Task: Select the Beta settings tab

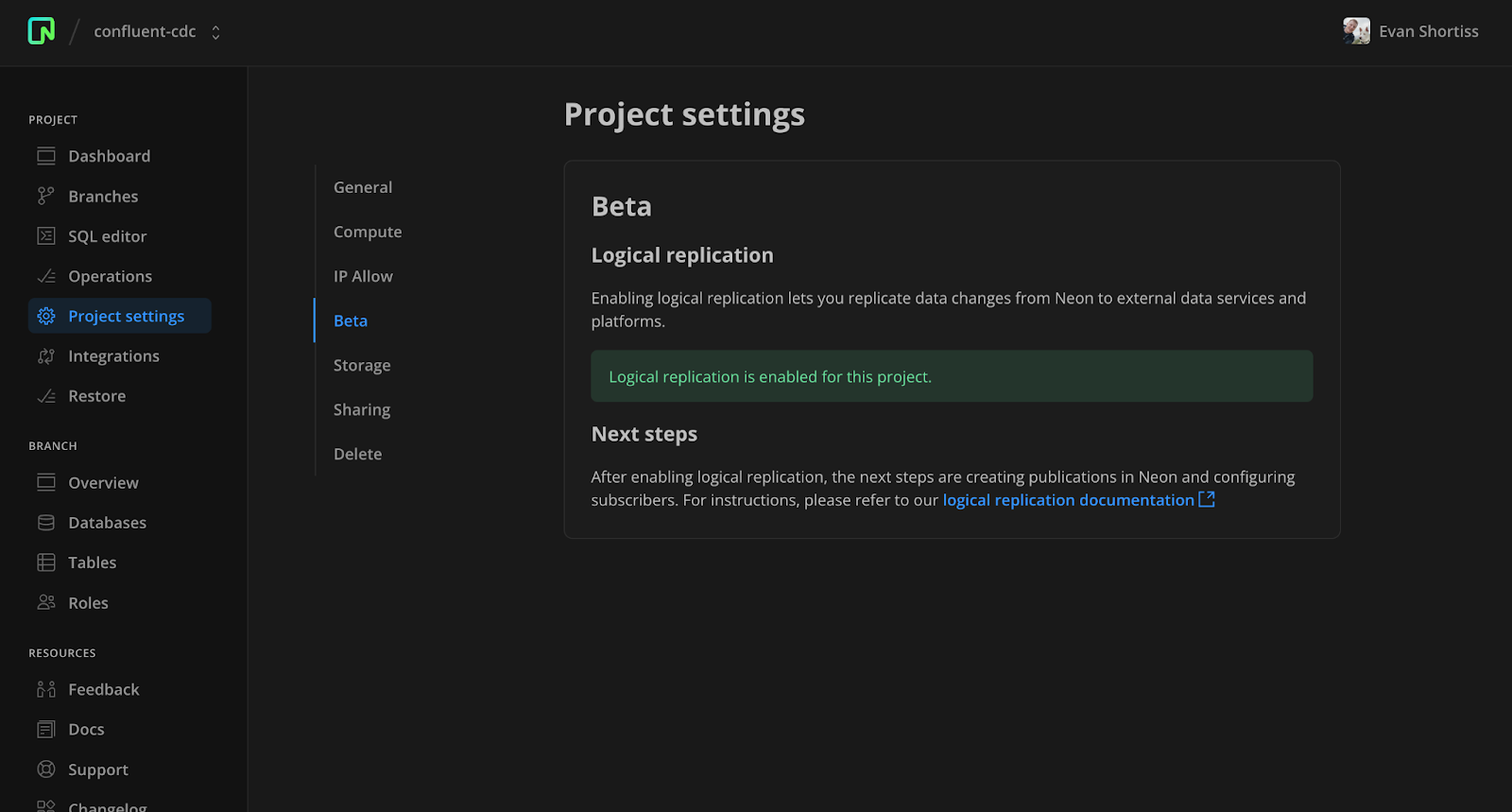Action: pos(351,320)
